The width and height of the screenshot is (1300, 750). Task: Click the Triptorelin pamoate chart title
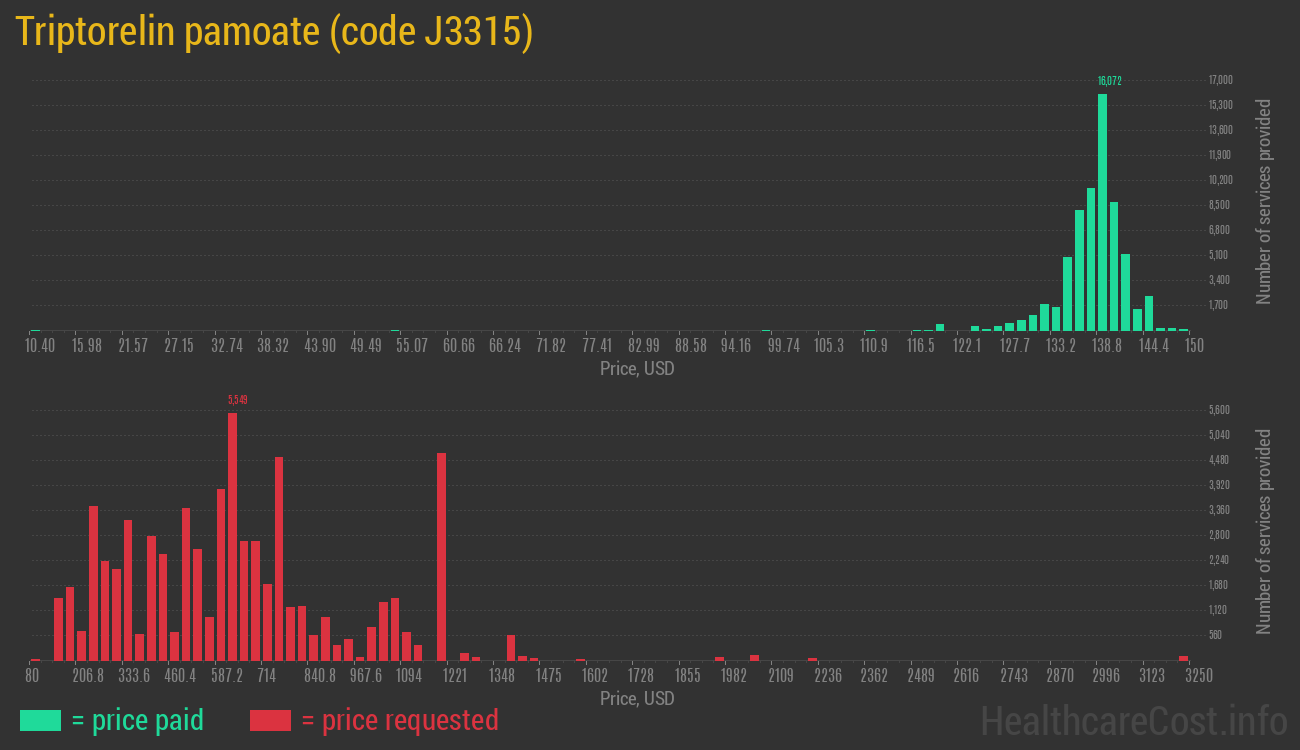pos(275,32)
